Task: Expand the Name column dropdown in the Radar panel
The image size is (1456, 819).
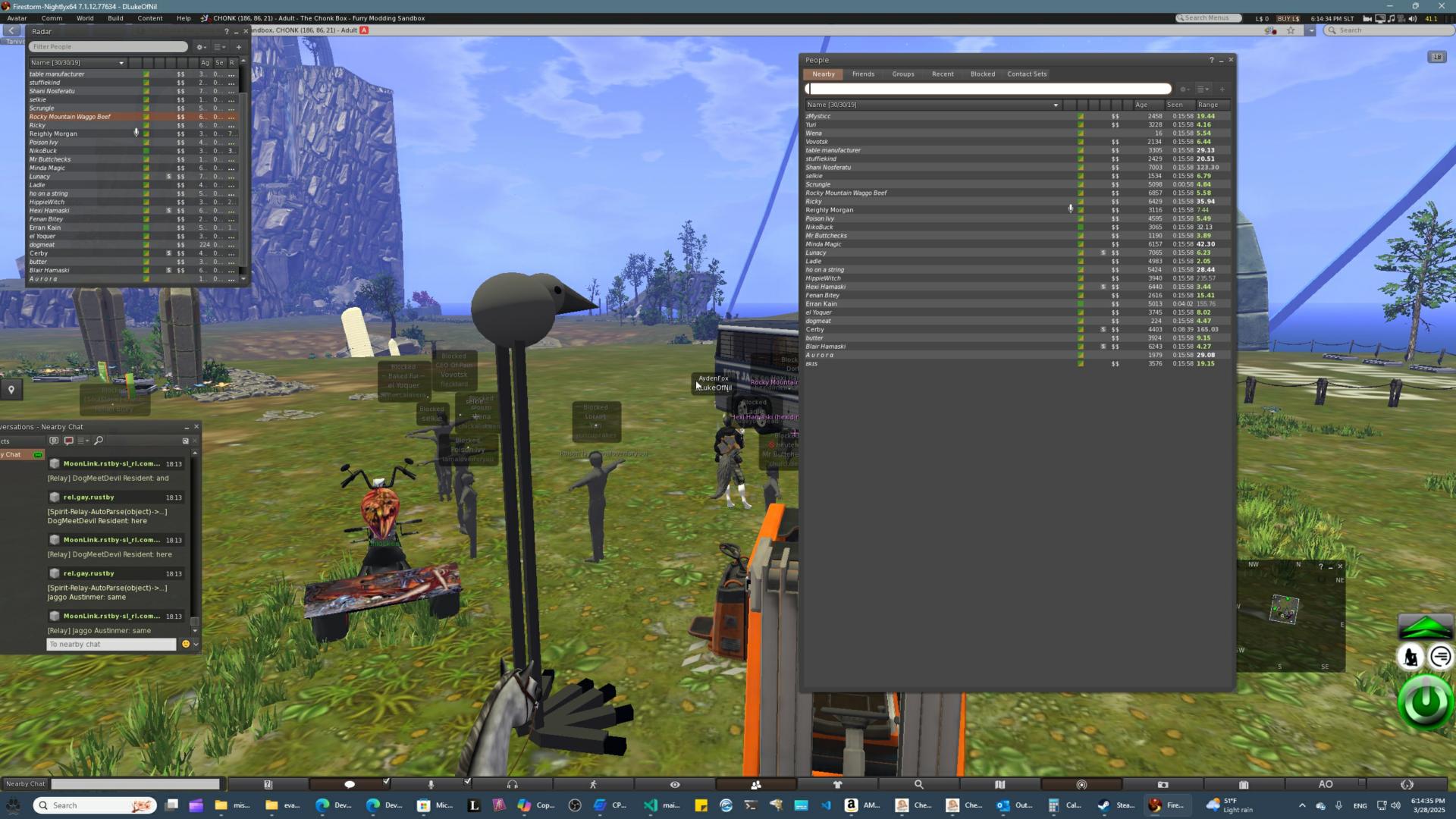Action: tap(121, 63)
